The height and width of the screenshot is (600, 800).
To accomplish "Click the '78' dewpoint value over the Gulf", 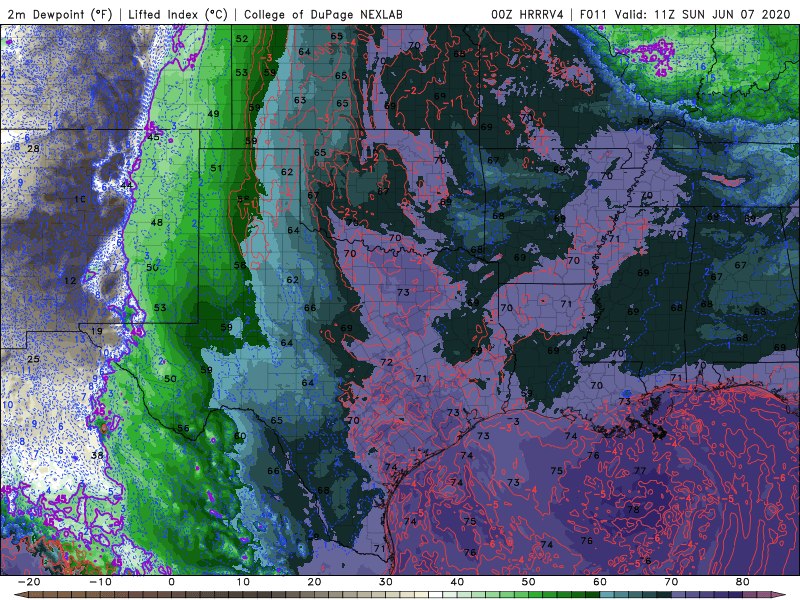I will 633,509.
